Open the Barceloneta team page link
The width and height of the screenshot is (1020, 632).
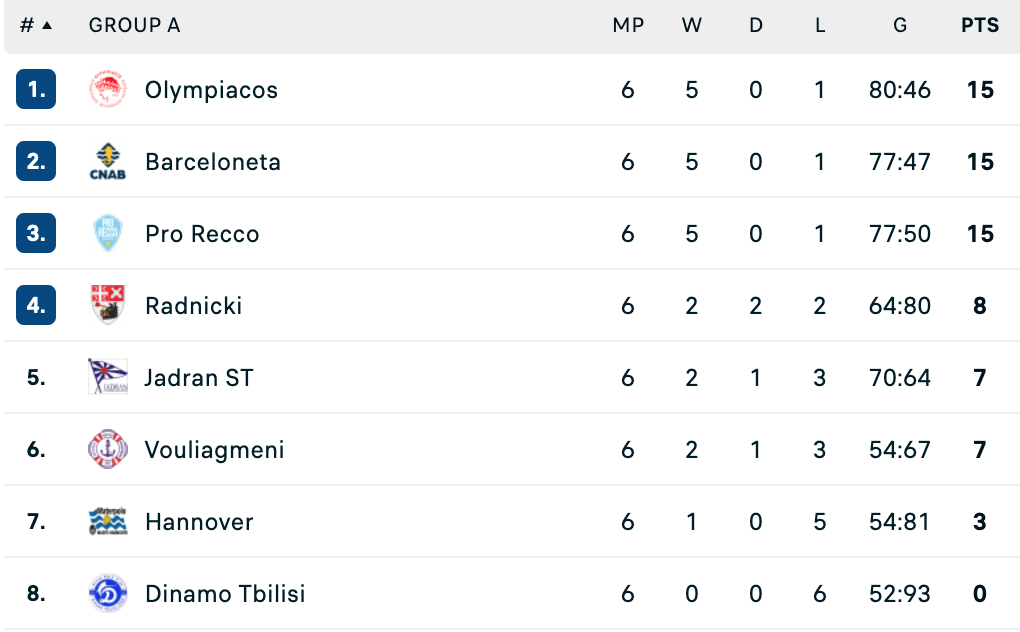[x=213, y=162]
